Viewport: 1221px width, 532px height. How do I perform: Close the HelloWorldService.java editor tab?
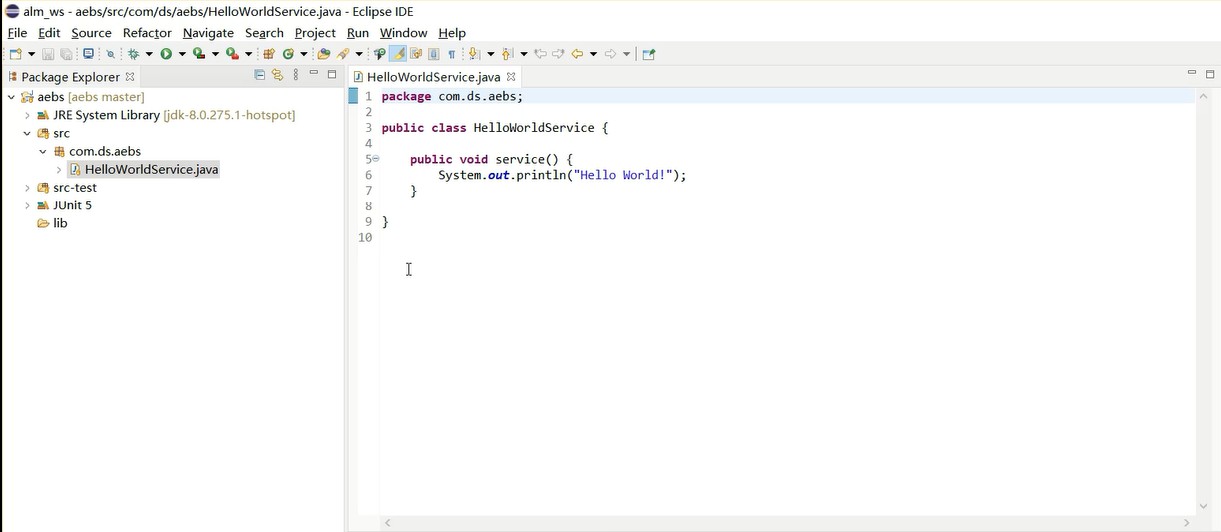511,77
